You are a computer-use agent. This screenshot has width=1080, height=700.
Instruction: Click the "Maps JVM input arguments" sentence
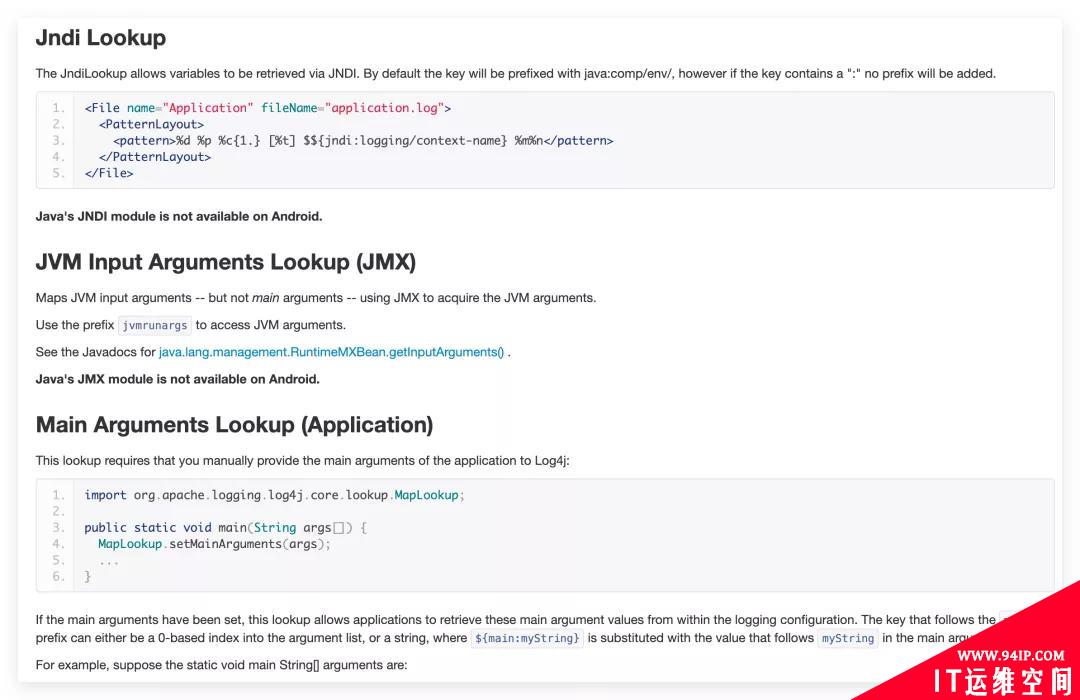click(315, 298)
